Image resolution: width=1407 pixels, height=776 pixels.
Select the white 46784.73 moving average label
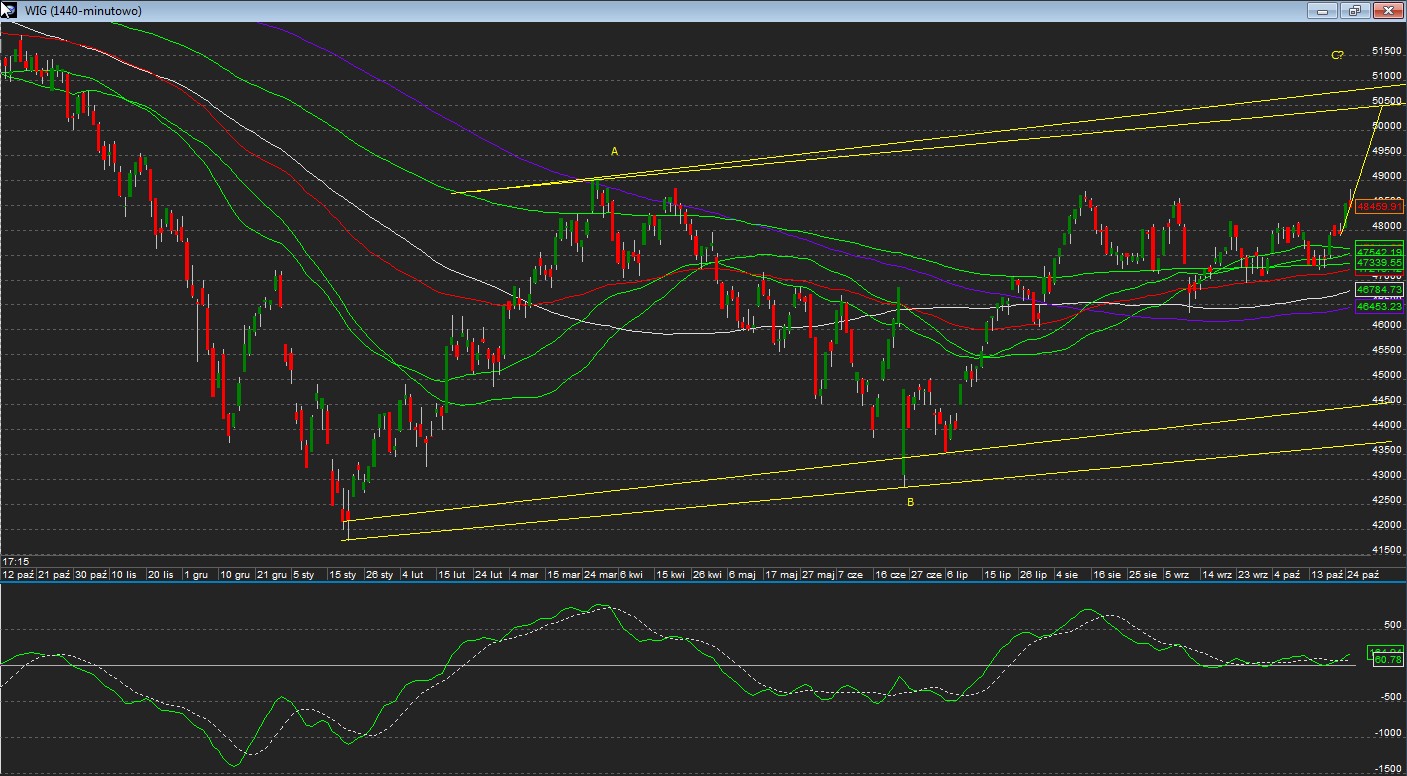pyautogui.click(x=1380, y=289)
